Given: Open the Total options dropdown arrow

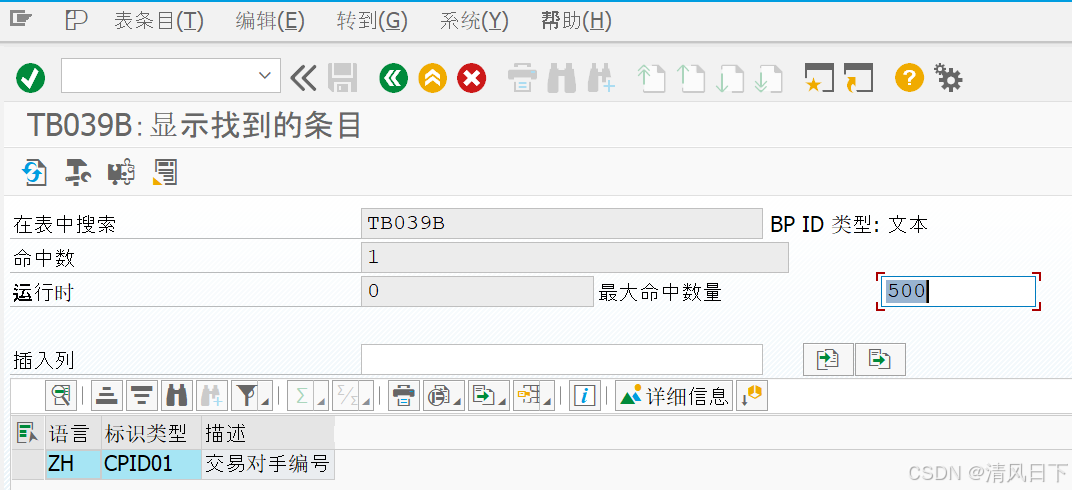Looking at the screenshot, I should (x=321, y=396).
